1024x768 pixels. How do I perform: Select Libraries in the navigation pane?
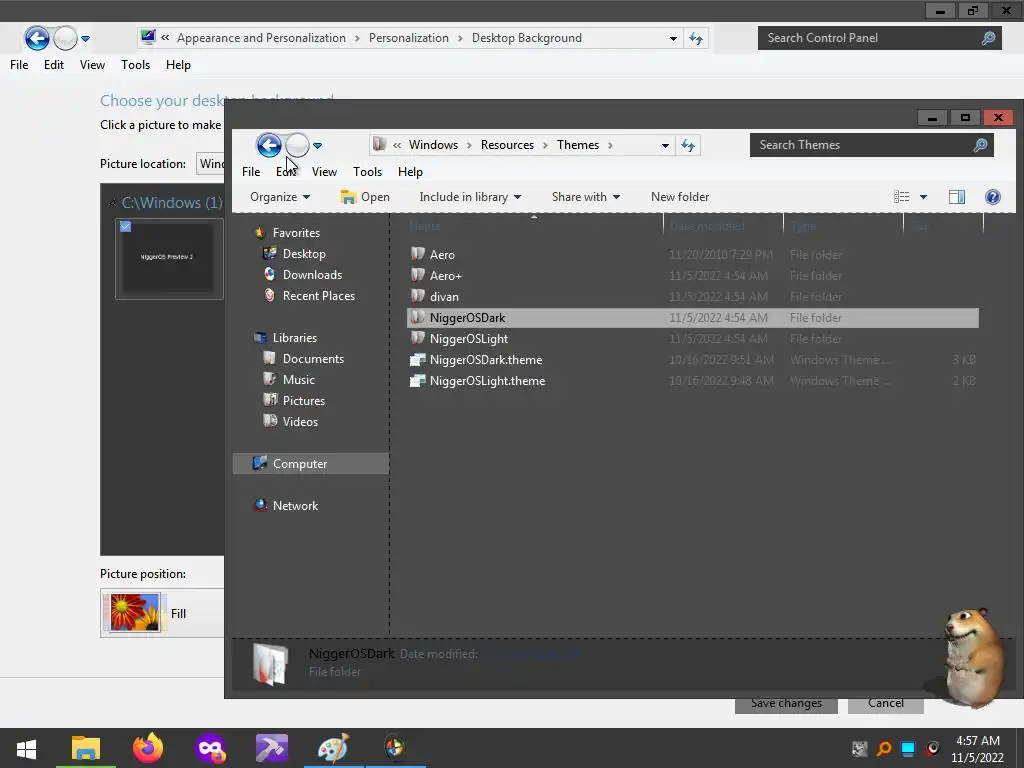coord(295,338)
